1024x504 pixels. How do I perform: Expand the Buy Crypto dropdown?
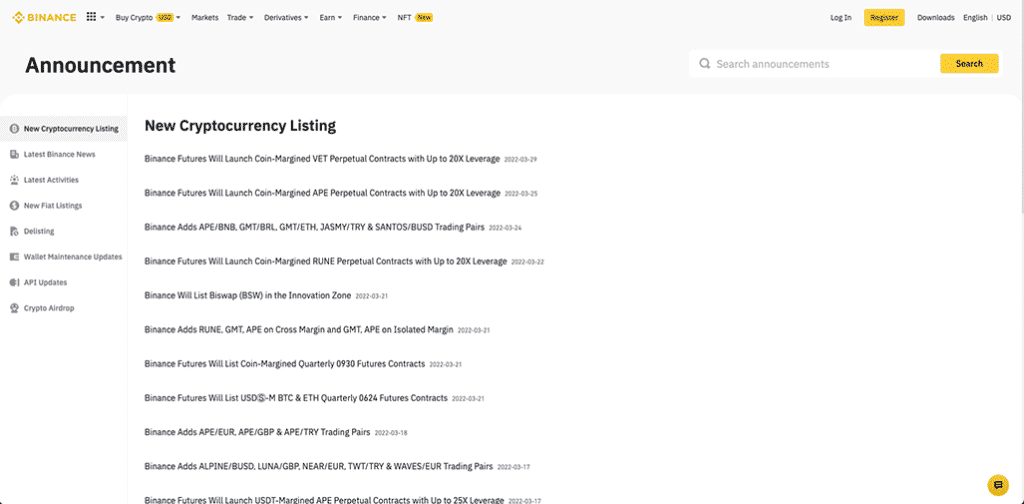pos(148,18)
